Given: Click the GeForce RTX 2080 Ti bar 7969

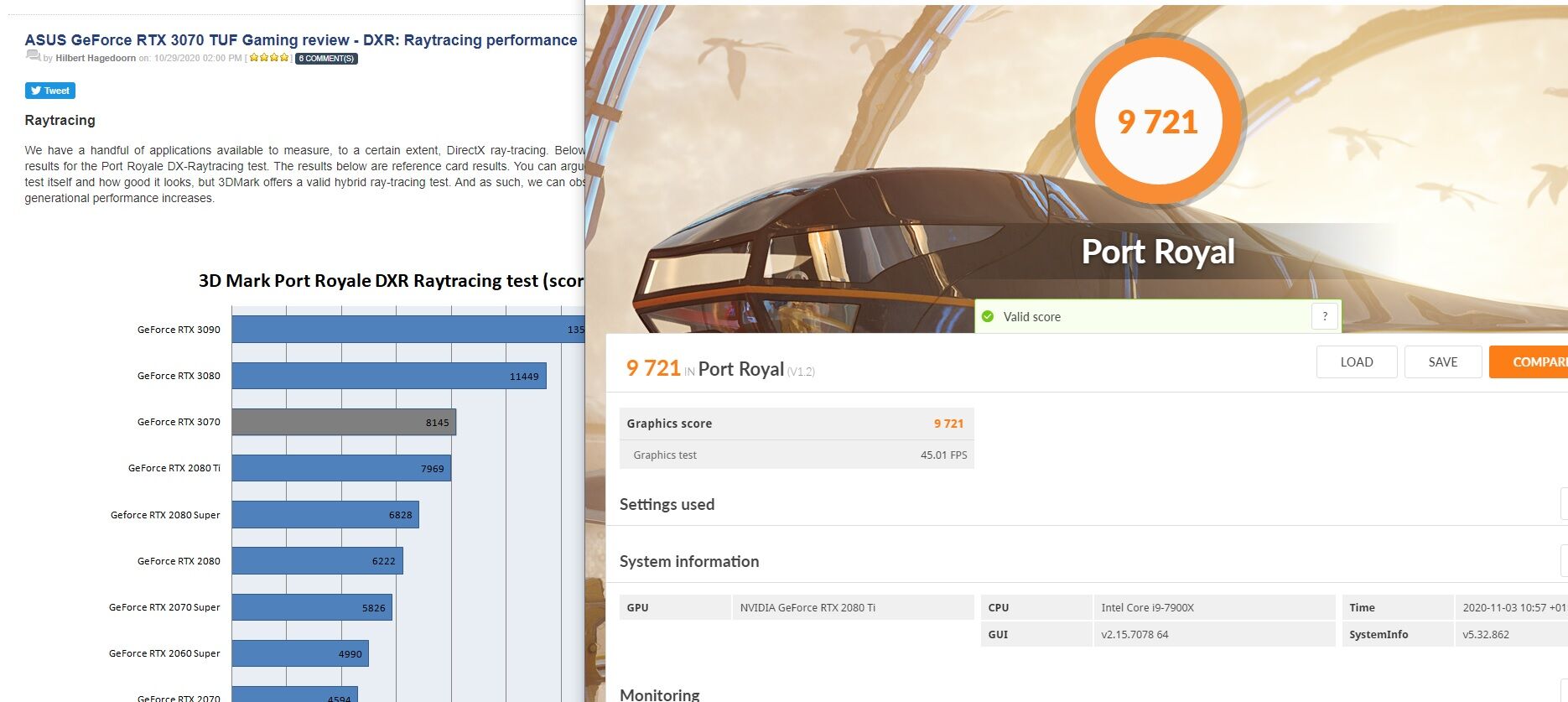Looking at the screenshot, I should (x=341, y=468).
